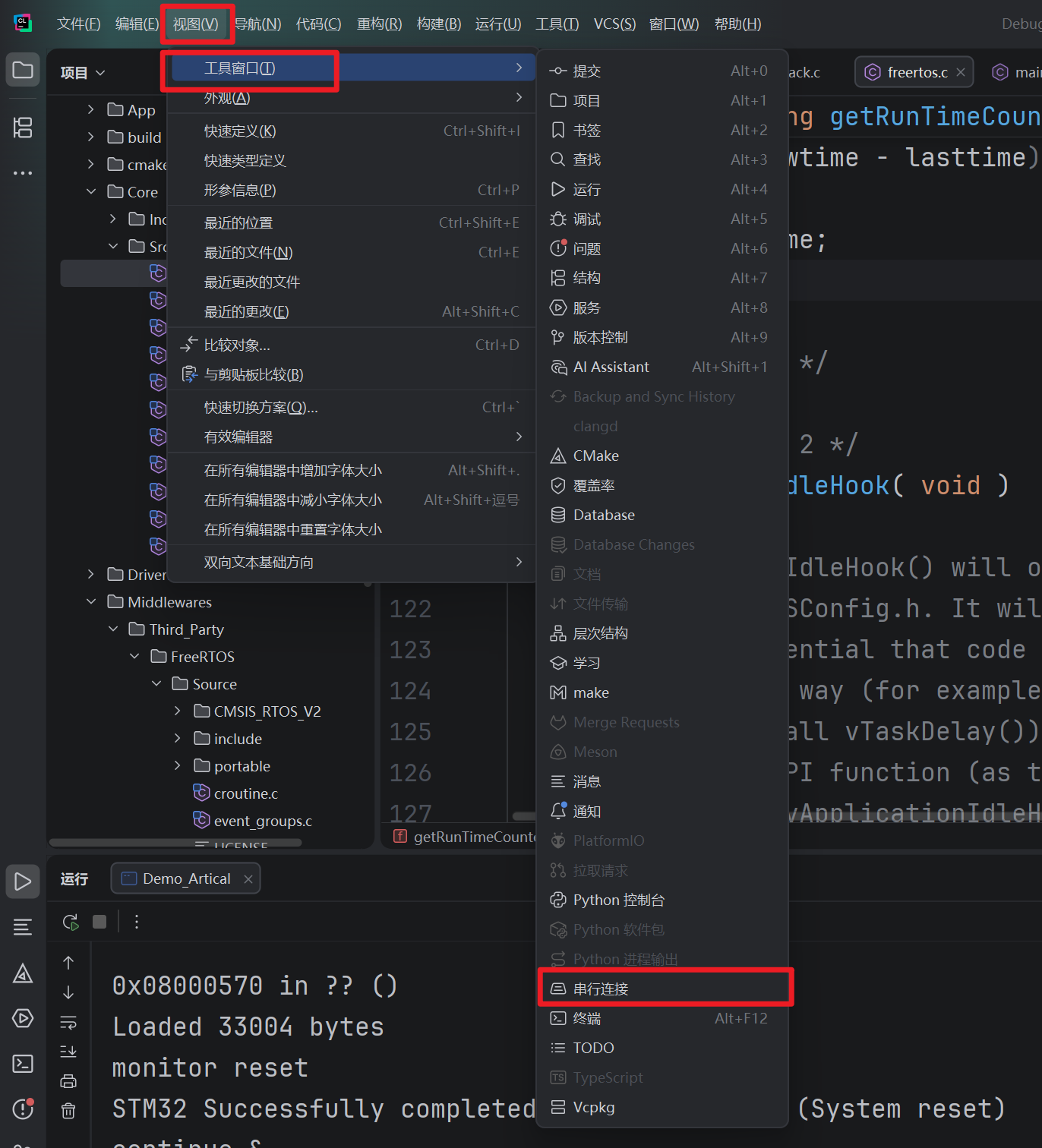Expand the 外观(A) appearance submenu
Screen dimensions: 1042x1148
351,97
